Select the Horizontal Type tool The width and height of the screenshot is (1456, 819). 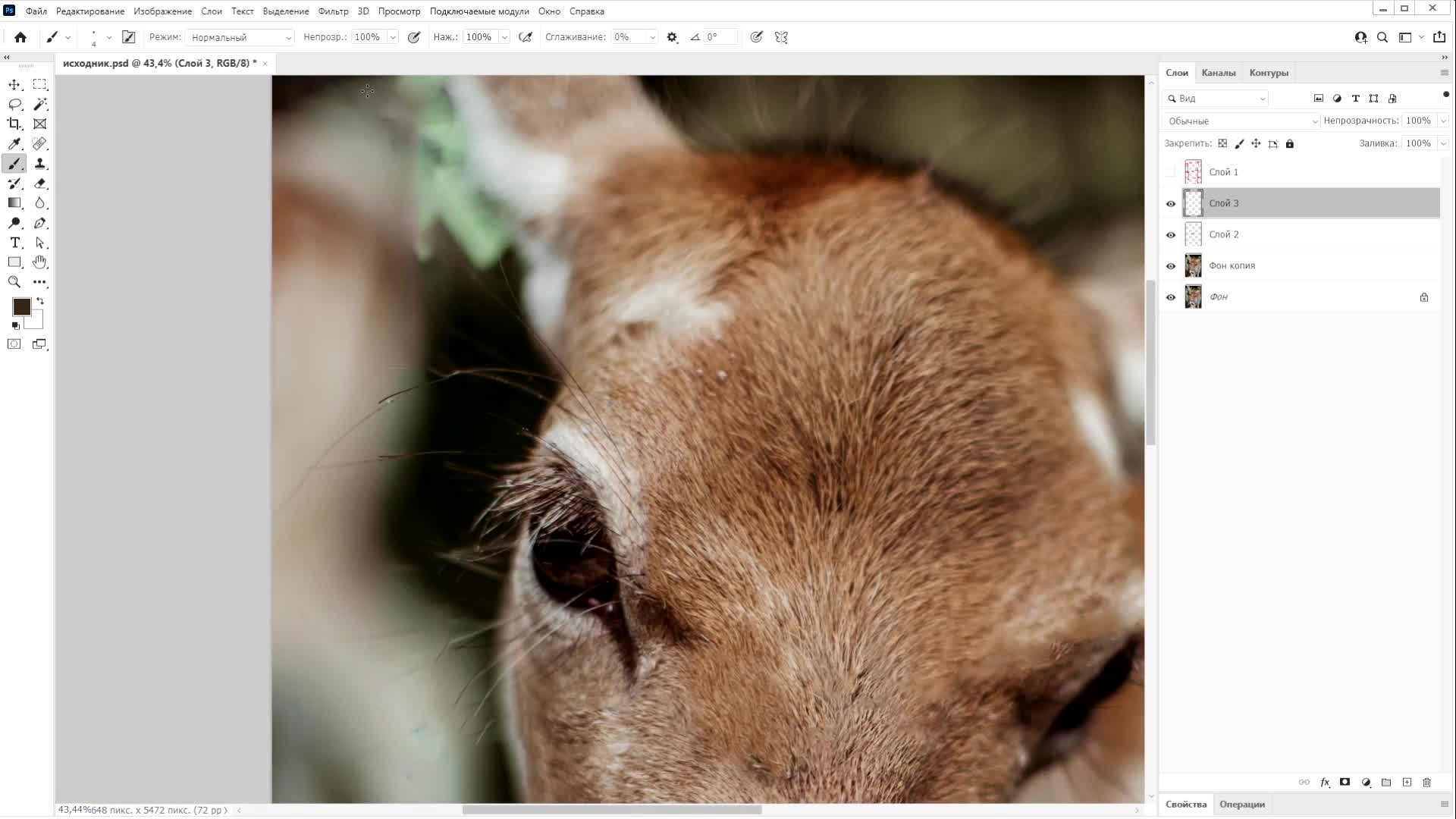click(14, 243)
